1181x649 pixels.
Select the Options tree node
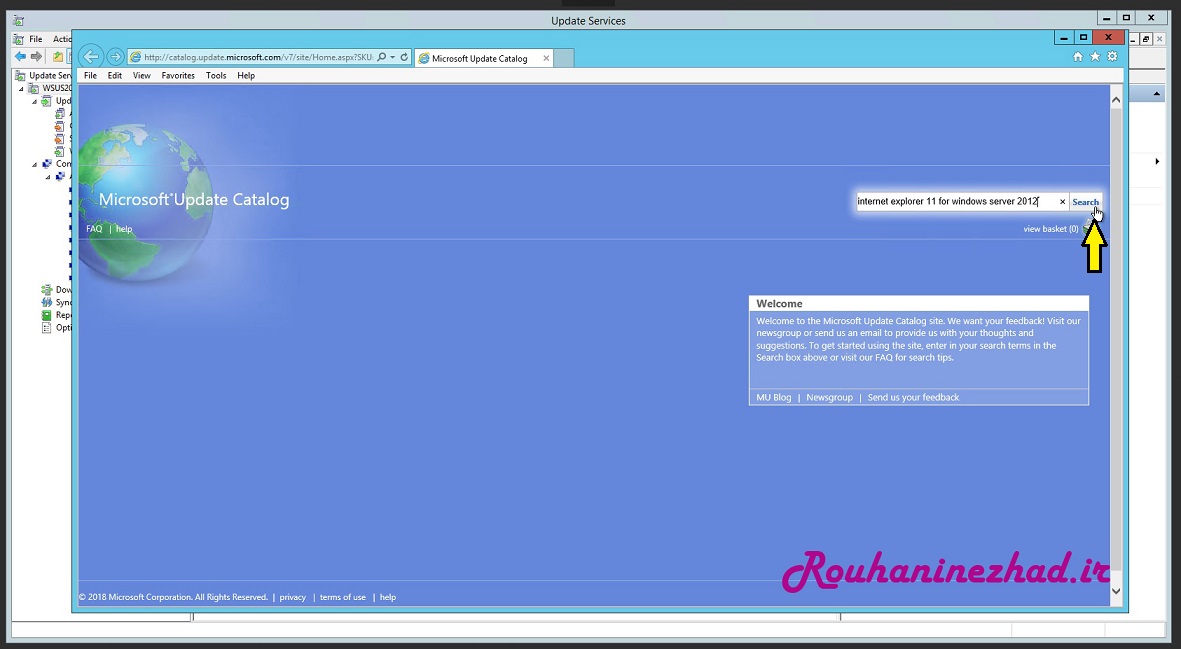[x=56, y=328]
